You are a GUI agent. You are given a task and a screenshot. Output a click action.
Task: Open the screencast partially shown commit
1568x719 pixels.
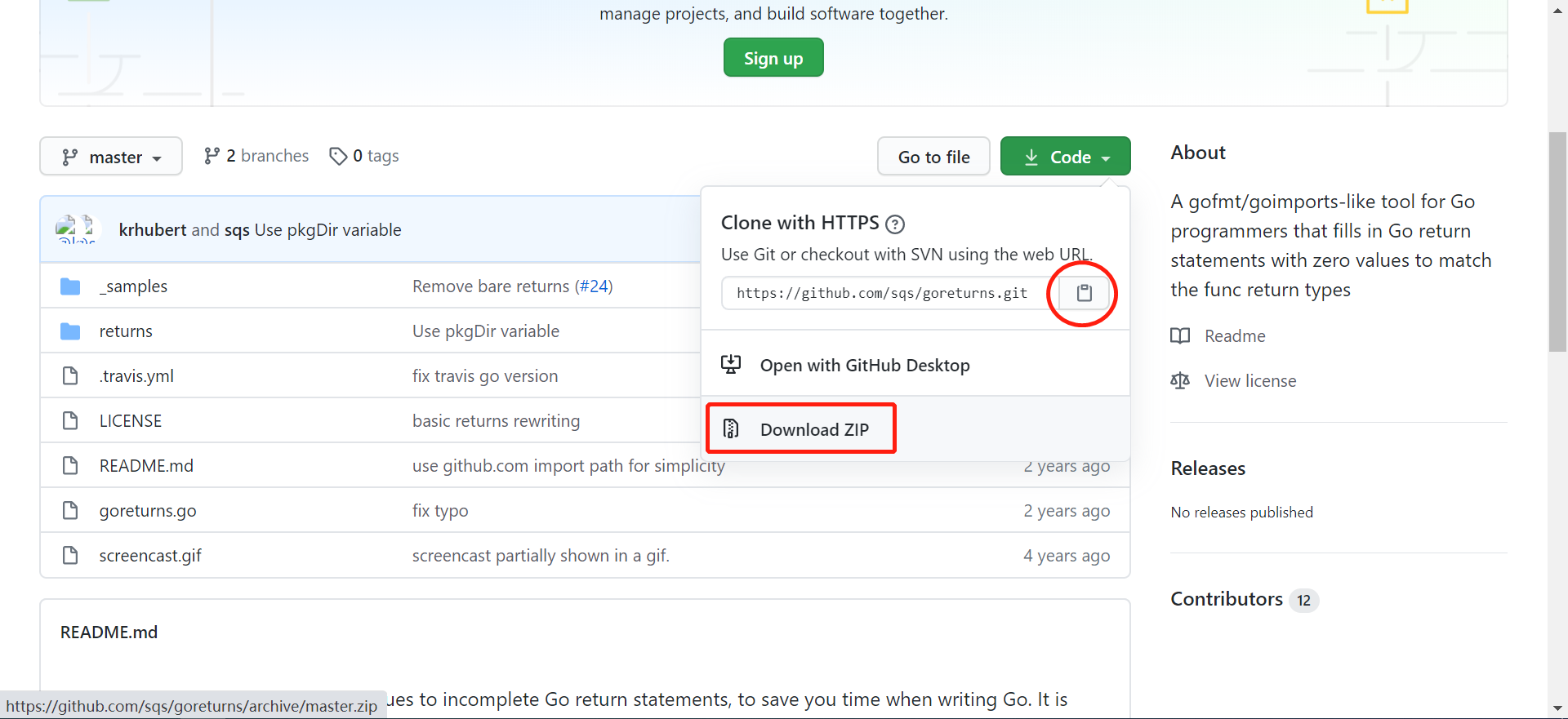click(541, 556)
